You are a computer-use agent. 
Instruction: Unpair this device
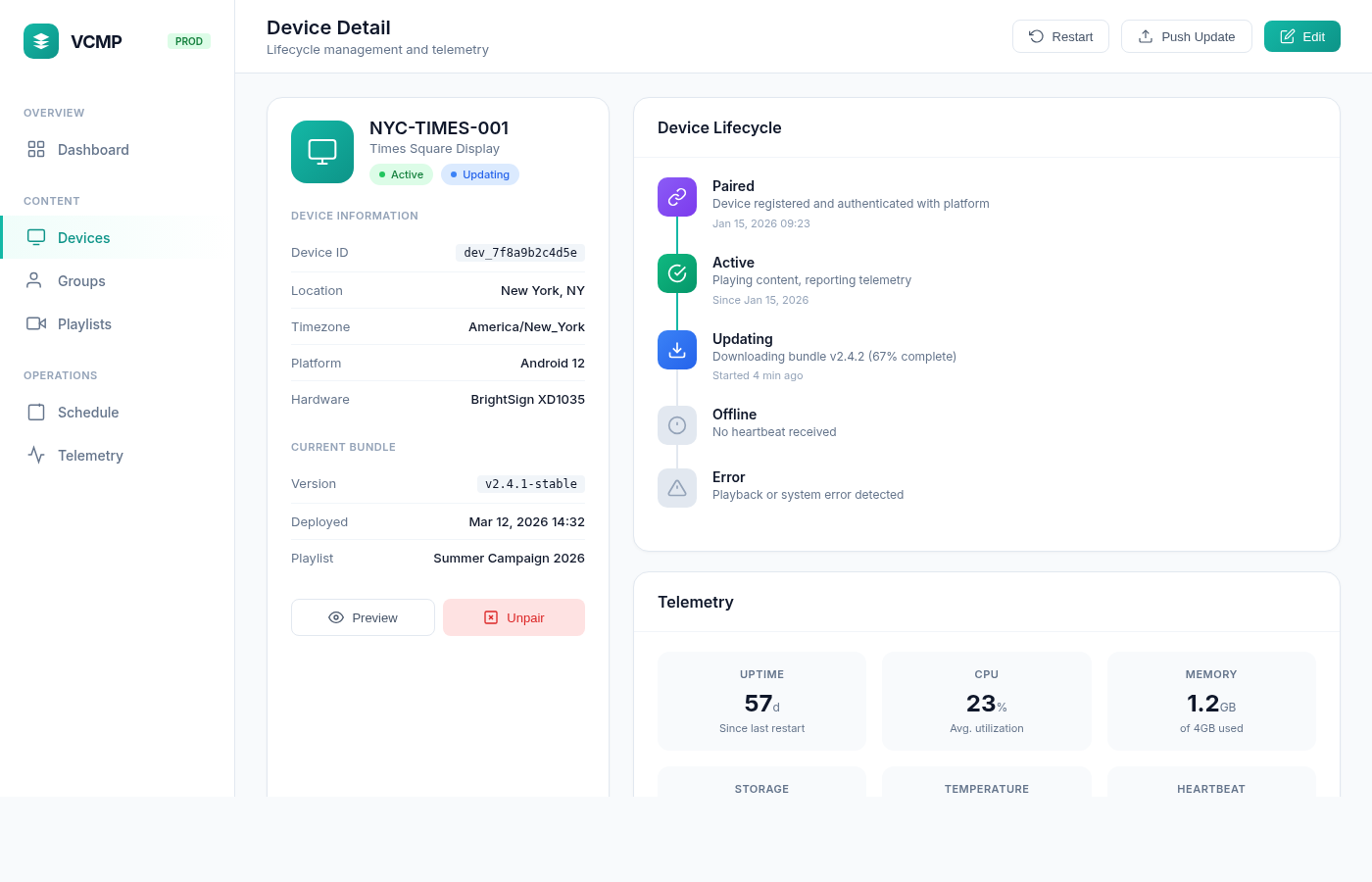(514, 617)
